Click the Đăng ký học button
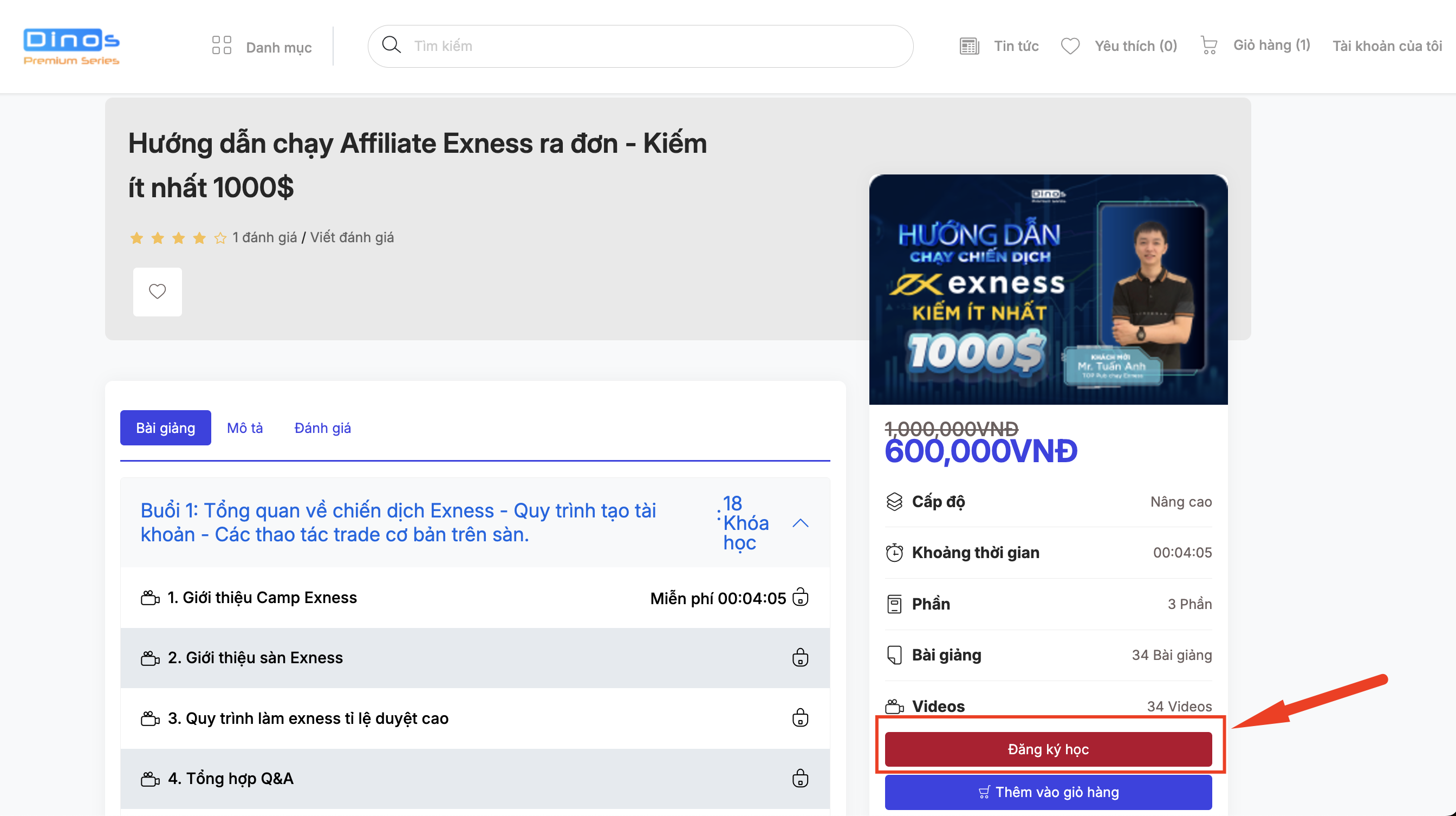Screen dimensions: 1456x816 coord(1048,750)
